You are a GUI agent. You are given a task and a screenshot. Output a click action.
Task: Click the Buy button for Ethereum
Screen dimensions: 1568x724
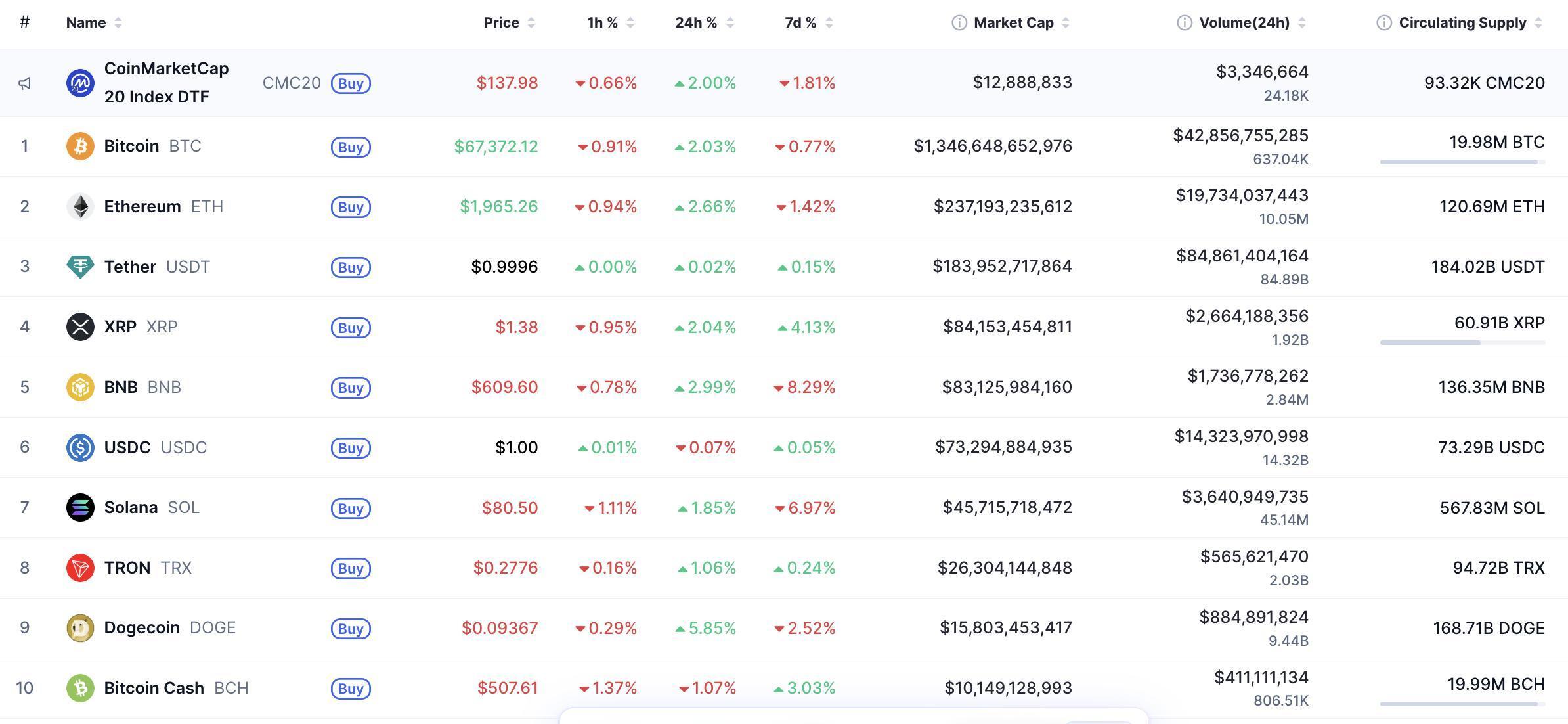351,207
